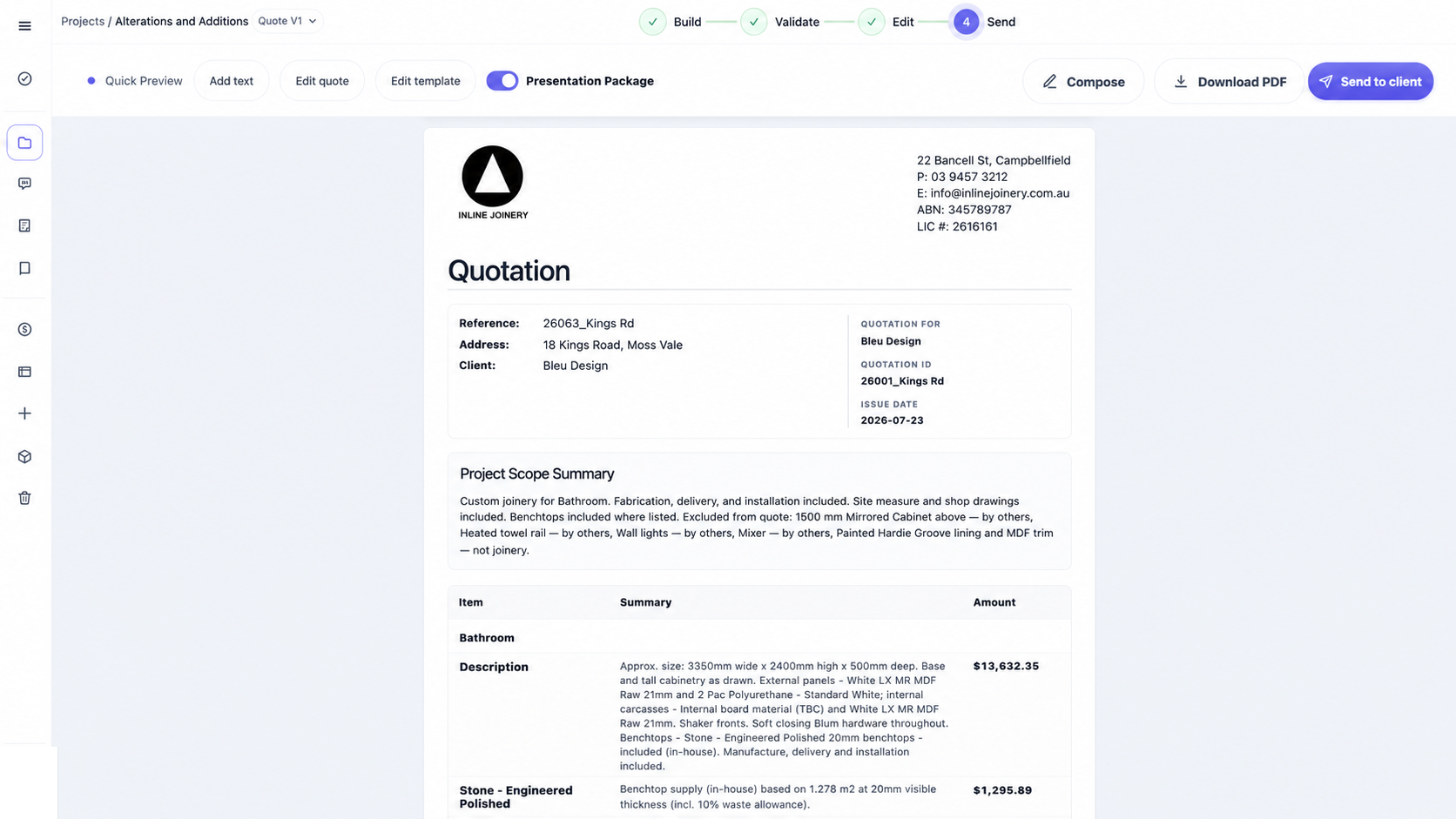This screenshot has width=1456, height=819.
Task: Click the Stone - Engineered Polished item
Action: pos(516,796)
